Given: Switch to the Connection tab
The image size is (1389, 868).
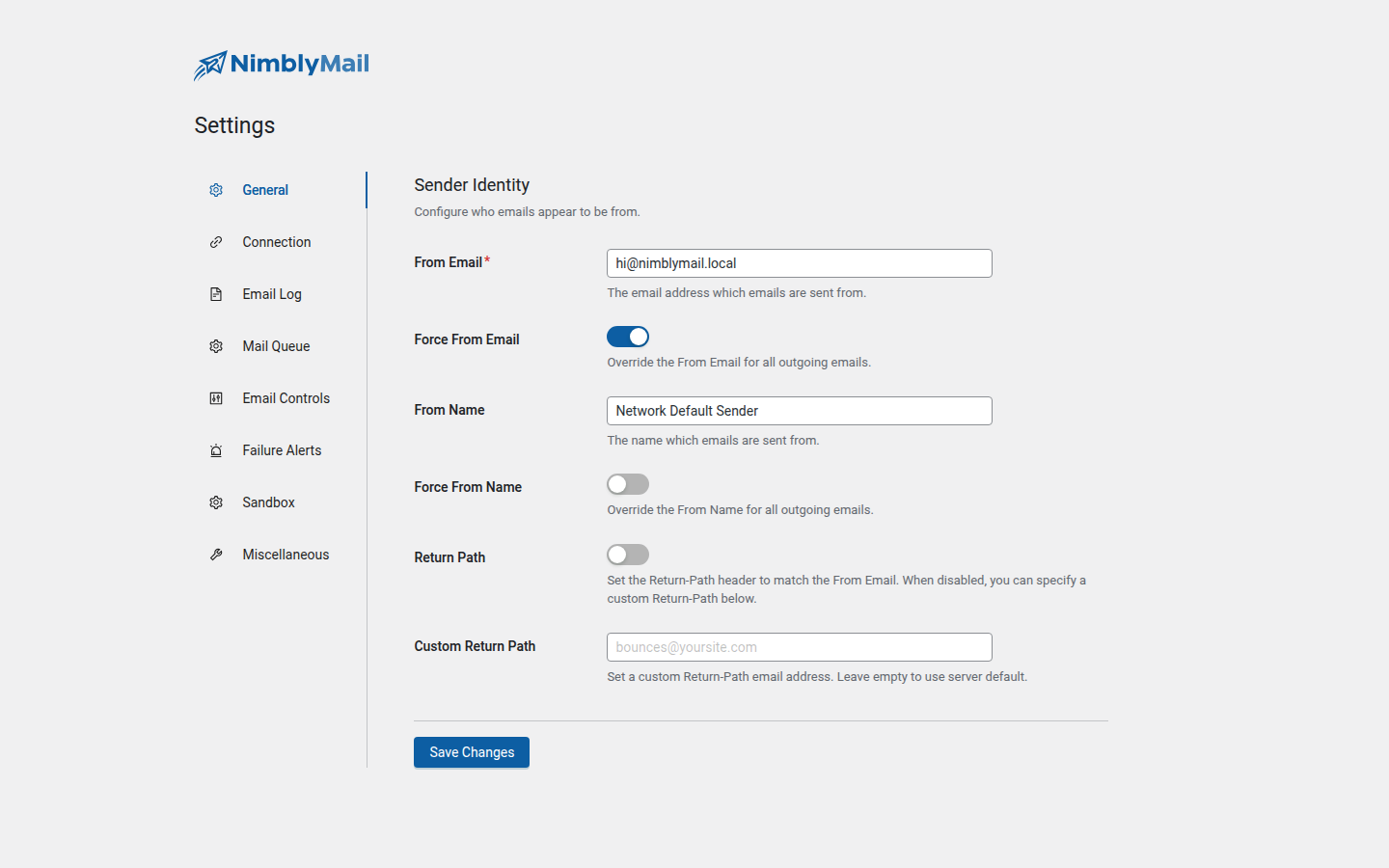Looking at the screenshot, I should coord(281,242).
